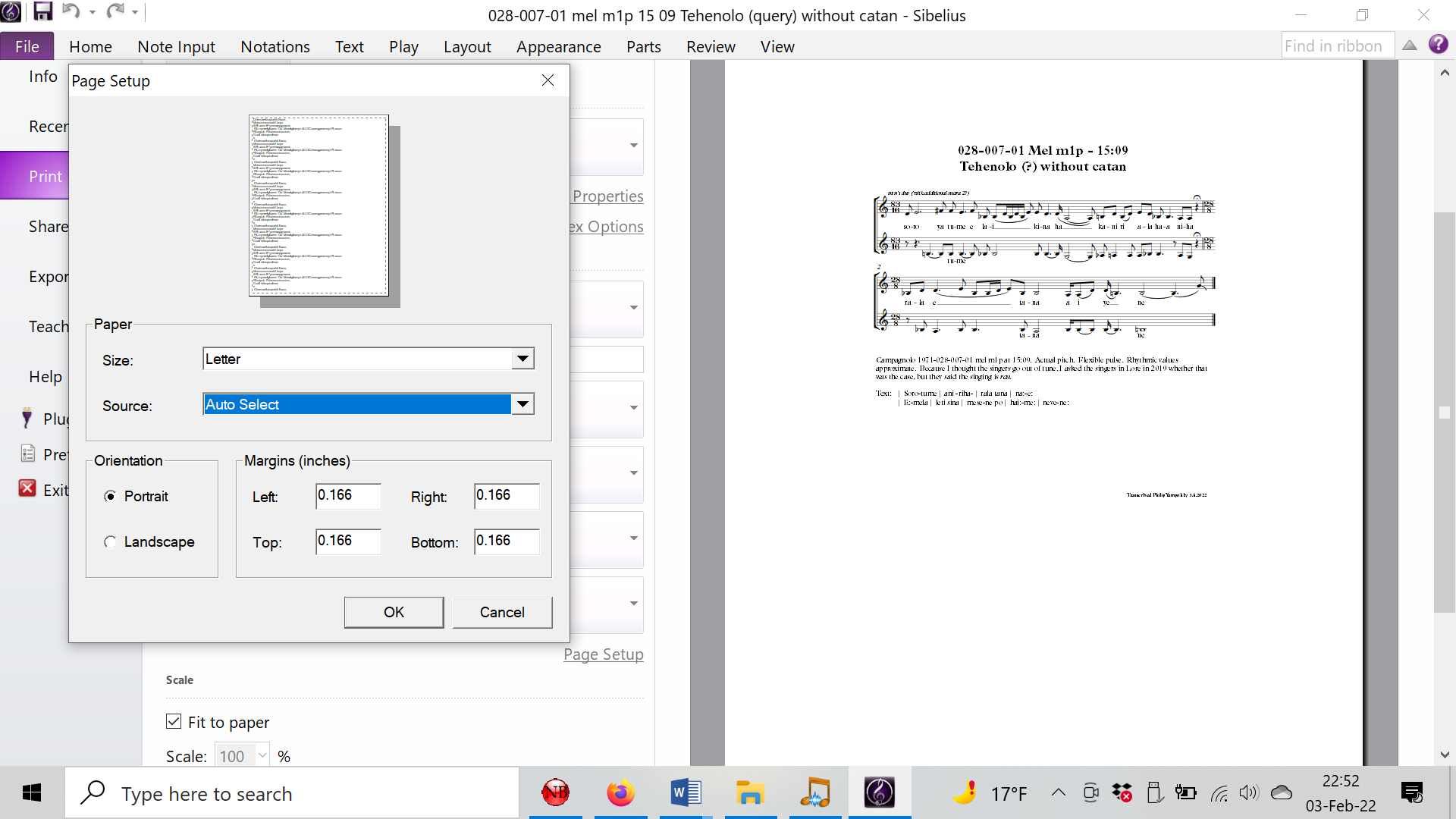1456x819 pixels.
Task: Select Portrait orientation radio button
Action: tap(110, 496)
